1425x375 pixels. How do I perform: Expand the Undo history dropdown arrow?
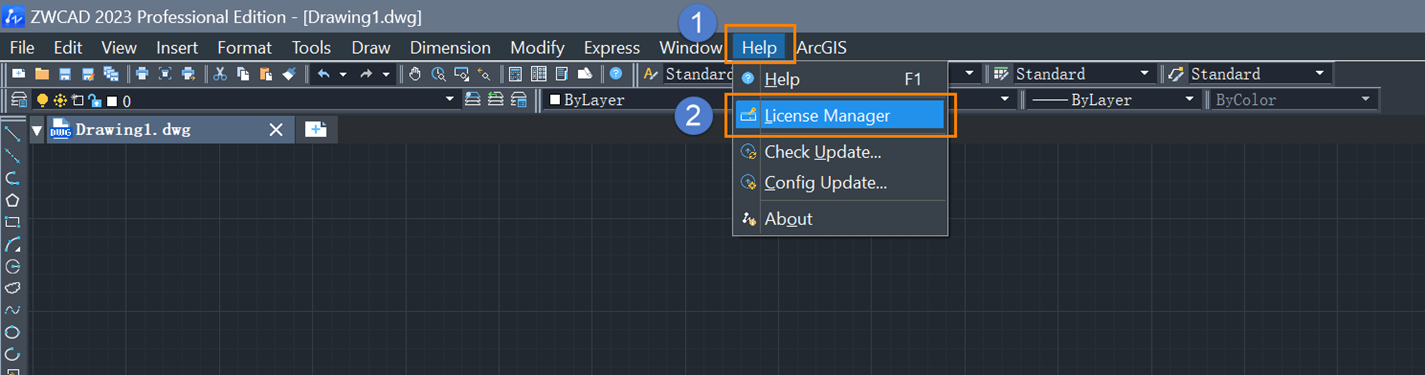[343, 74]
